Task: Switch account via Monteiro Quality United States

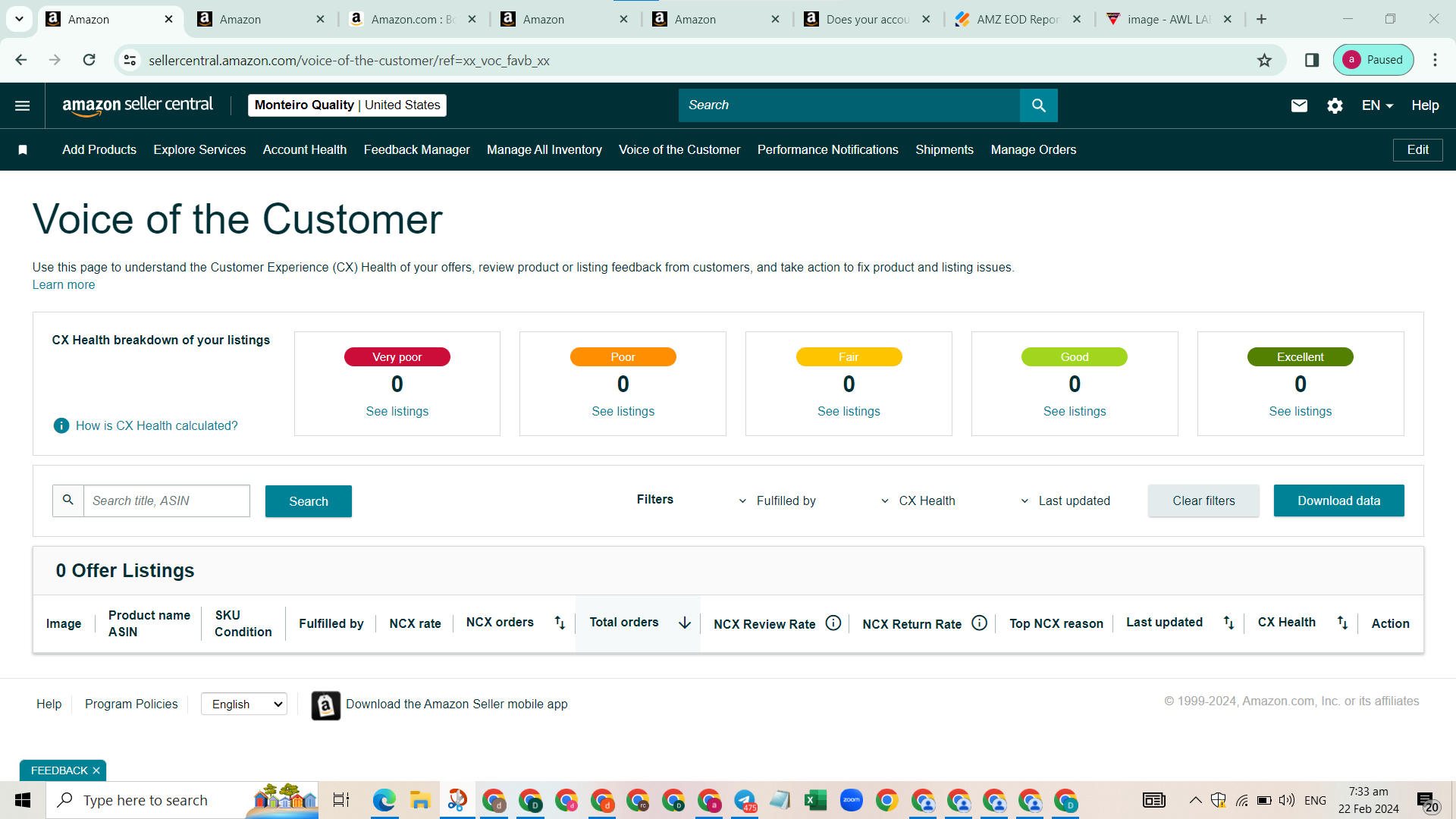Action: point(347,105)
